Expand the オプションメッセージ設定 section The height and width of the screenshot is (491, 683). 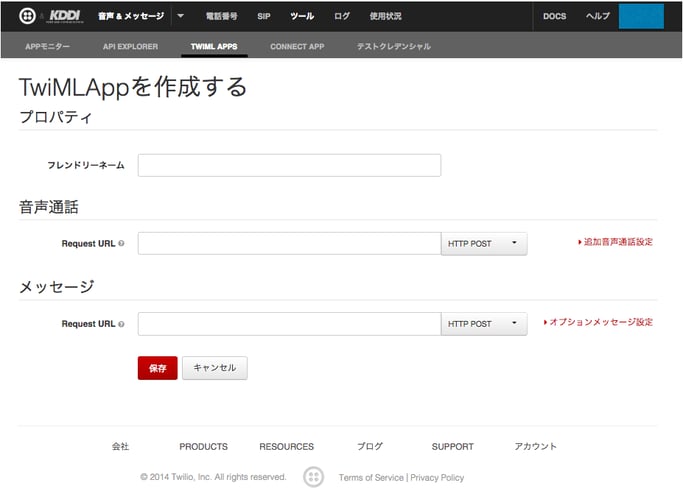pos(598,322)
